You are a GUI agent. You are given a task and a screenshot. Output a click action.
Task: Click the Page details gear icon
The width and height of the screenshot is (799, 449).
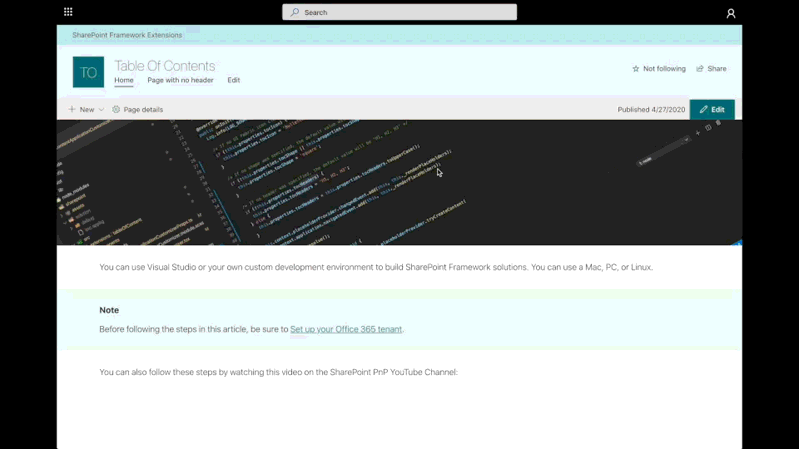(x=116, y=110)
